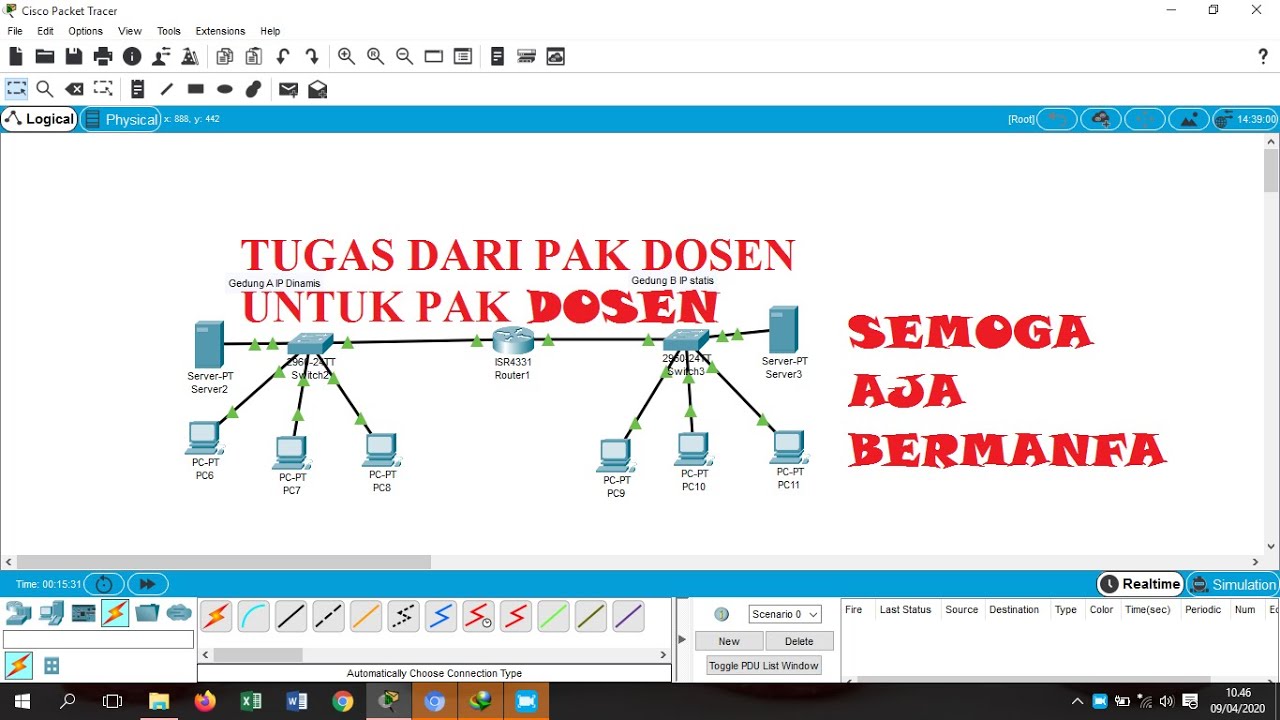Choose End Devices category
The image size is (1280, 720).
51,613
